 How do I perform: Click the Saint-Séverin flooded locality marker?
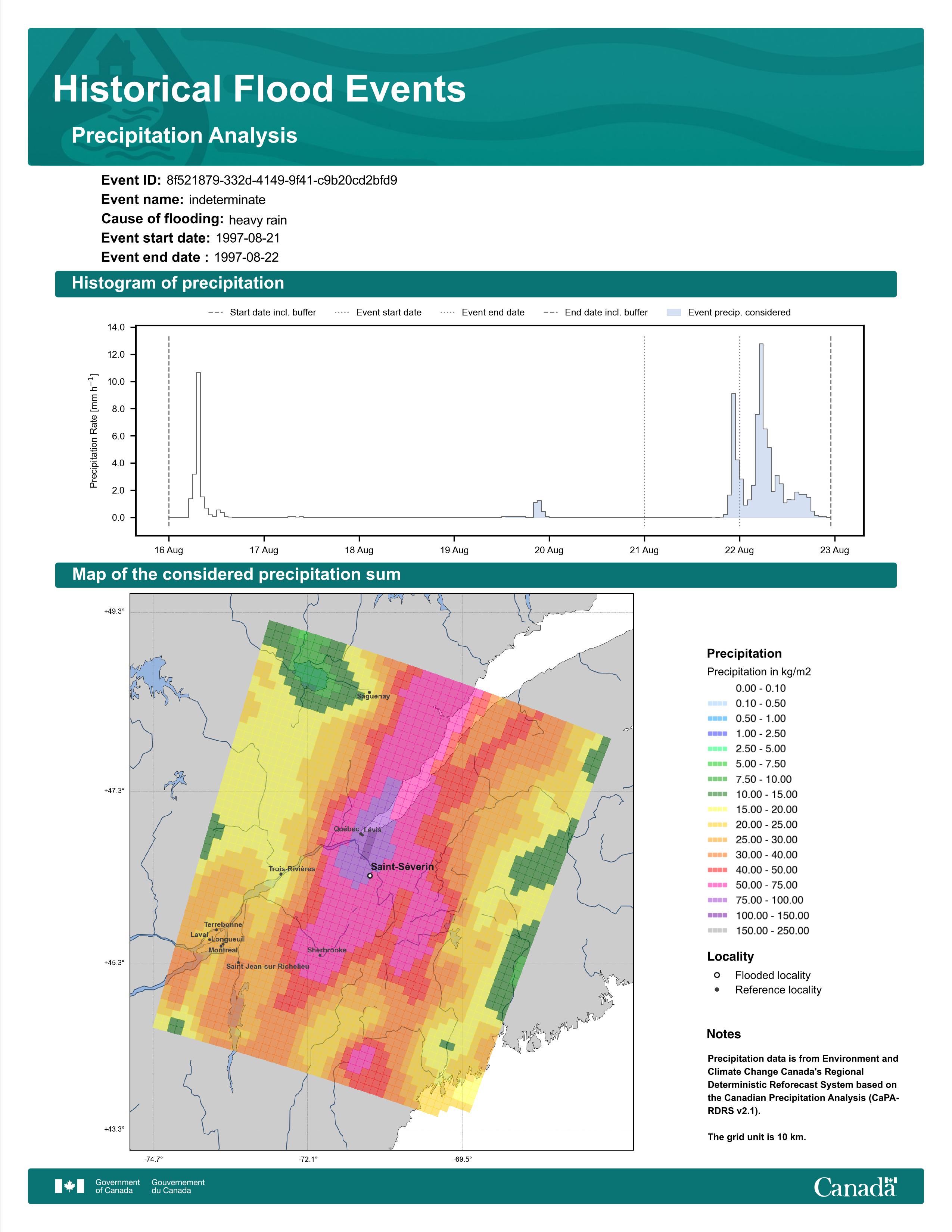click(x=370, y=875)
